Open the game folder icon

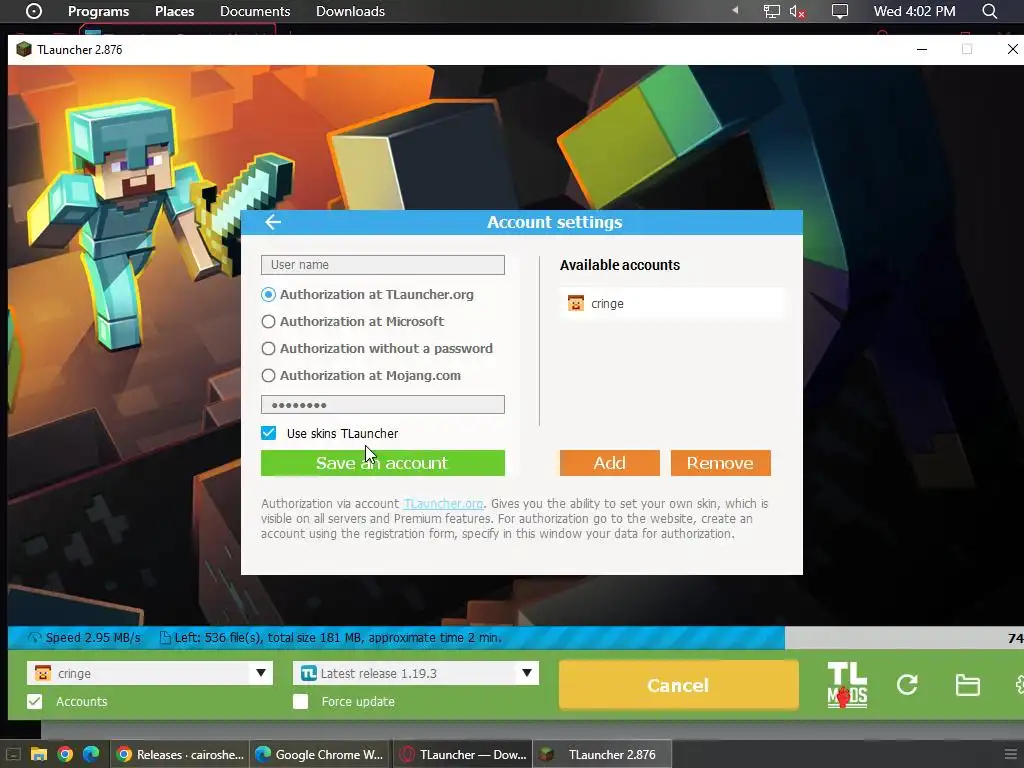pyautogui.click(x=967, y=685)
